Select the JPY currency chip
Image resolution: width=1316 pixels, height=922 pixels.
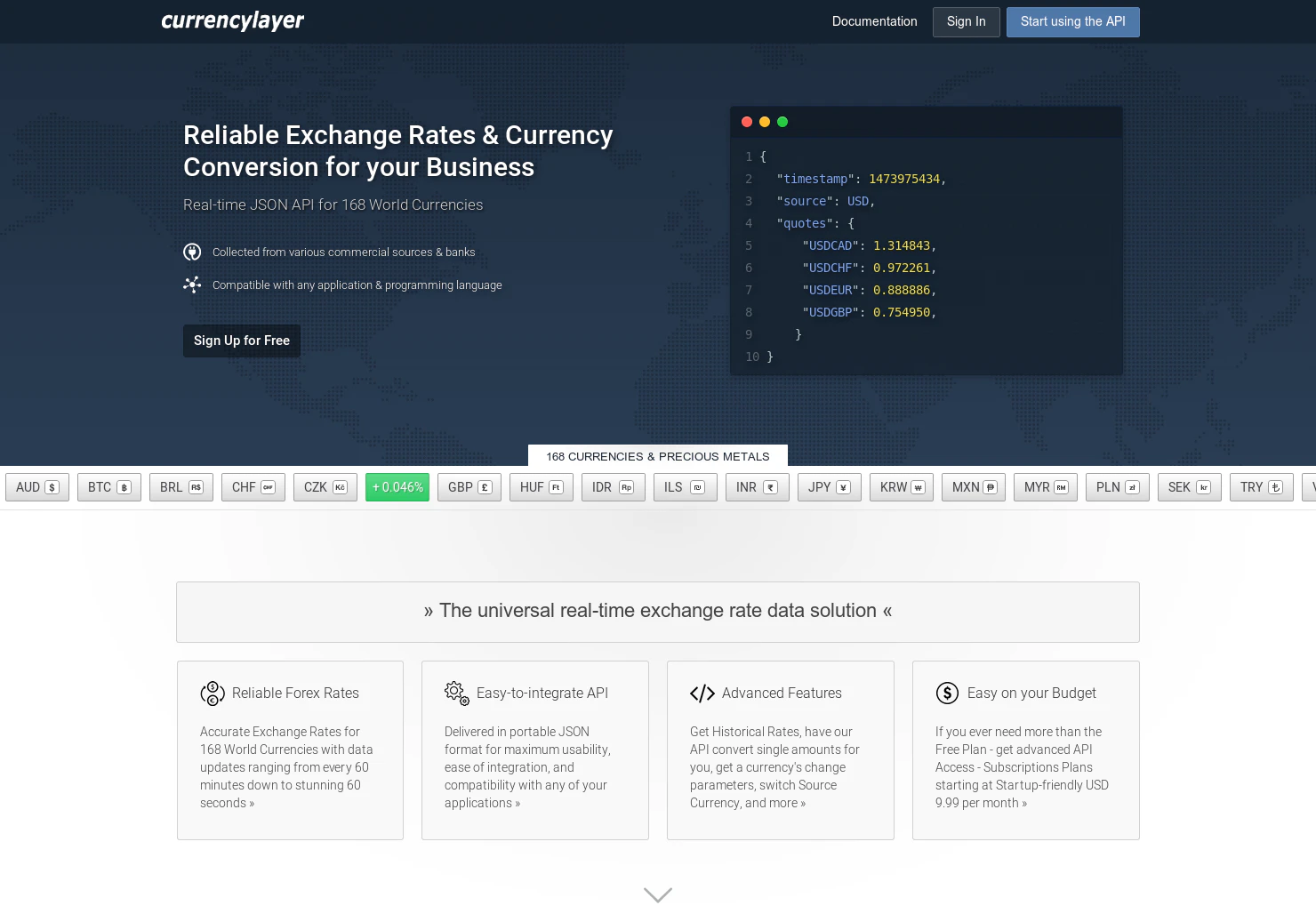click(x=830, y=487)
